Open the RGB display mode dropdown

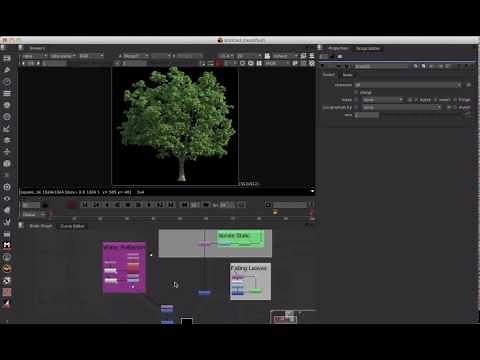tap(91, 56)
